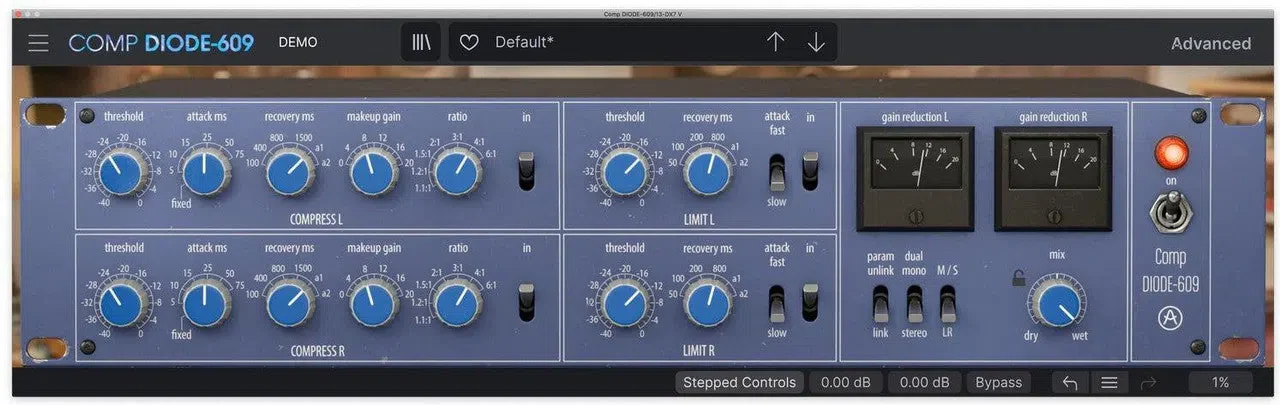The height and width of the screenshot is (405, 1280).
Task: Open the preset library browser icon
Action: tap(421, 43)
